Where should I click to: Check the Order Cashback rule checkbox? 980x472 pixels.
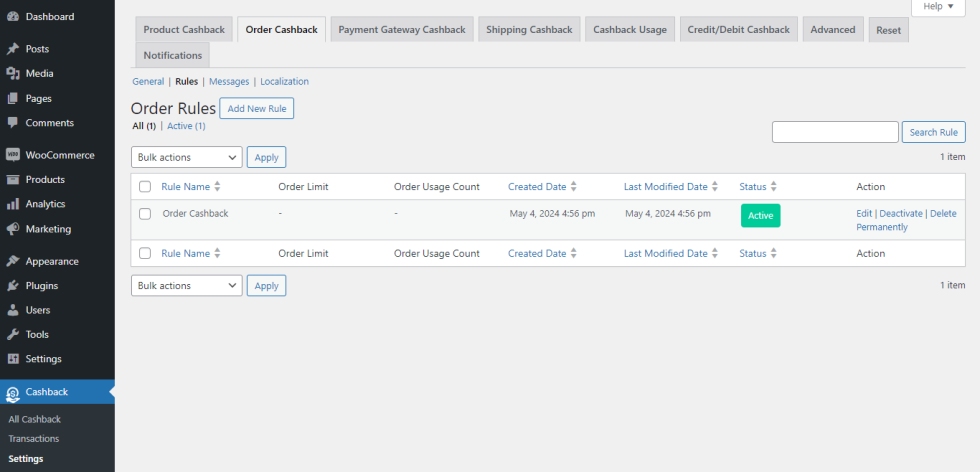click(x=145, y=214)
